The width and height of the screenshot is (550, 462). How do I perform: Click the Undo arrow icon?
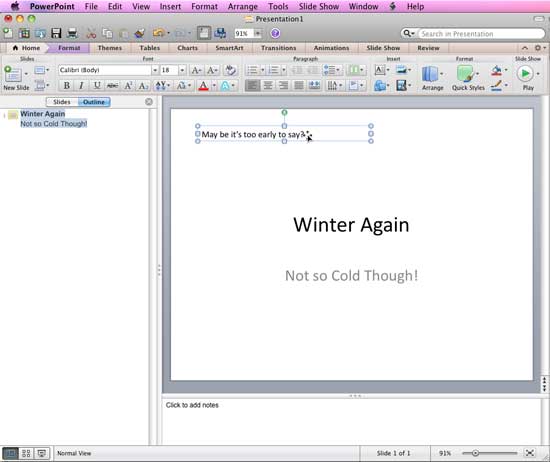coord(159,33)
